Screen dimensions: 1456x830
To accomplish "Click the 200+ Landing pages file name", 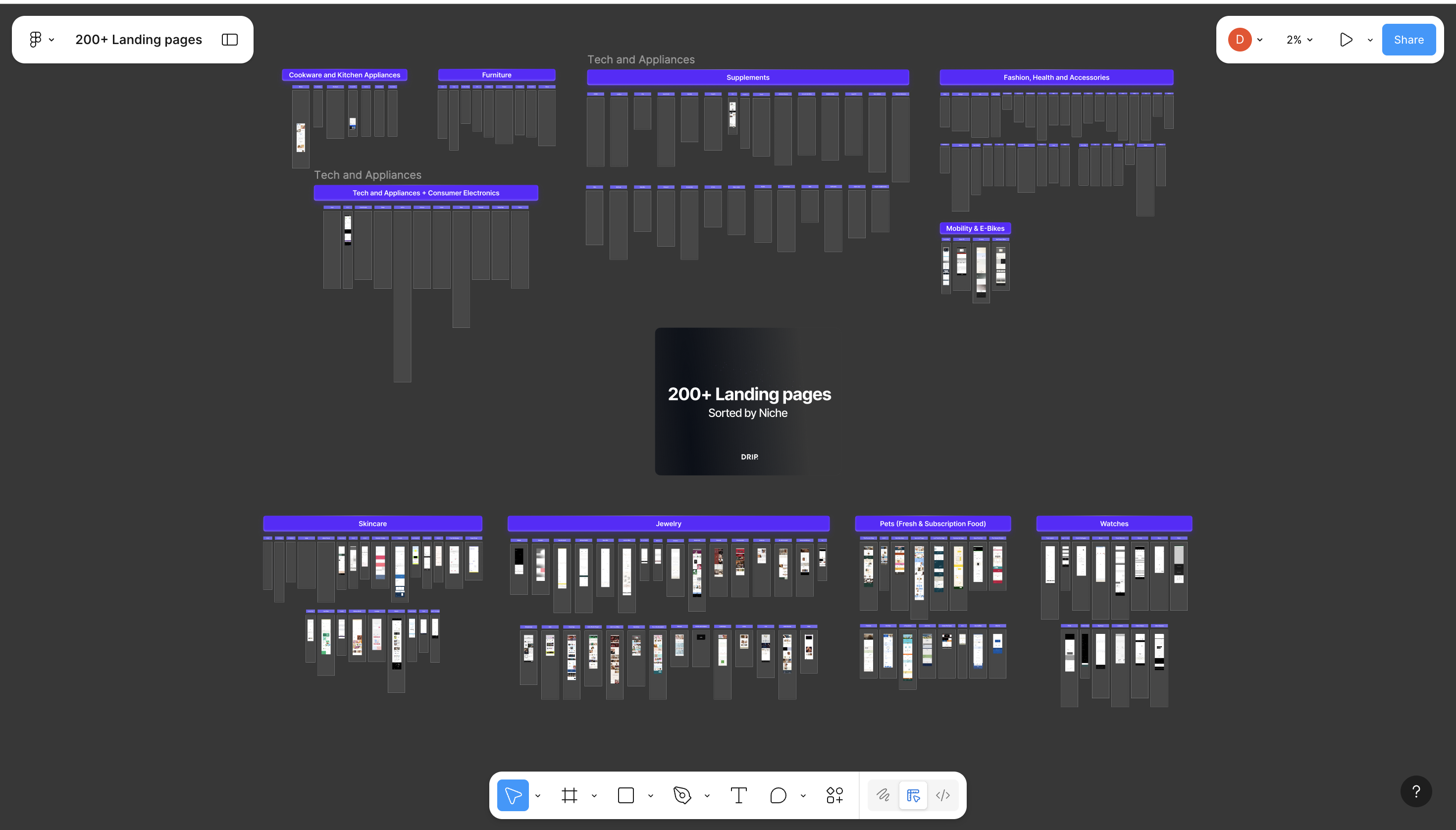I will [139, 39].
